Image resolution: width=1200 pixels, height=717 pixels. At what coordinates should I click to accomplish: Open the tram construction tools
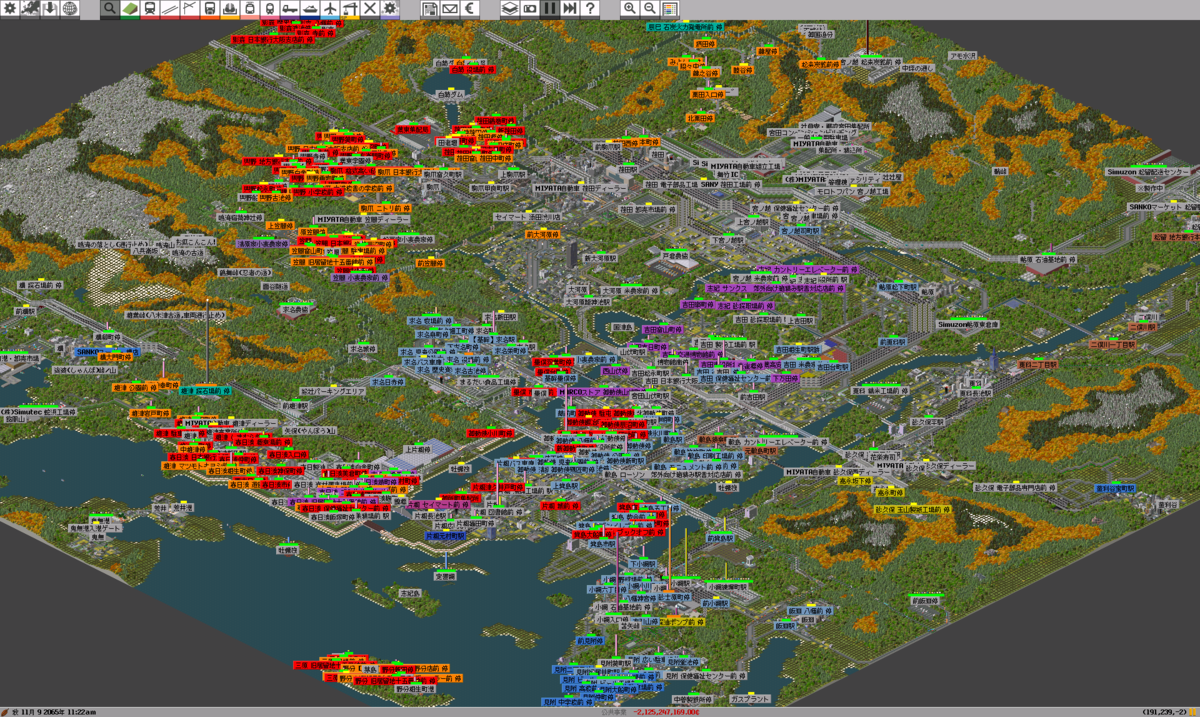tap(250, 9)
